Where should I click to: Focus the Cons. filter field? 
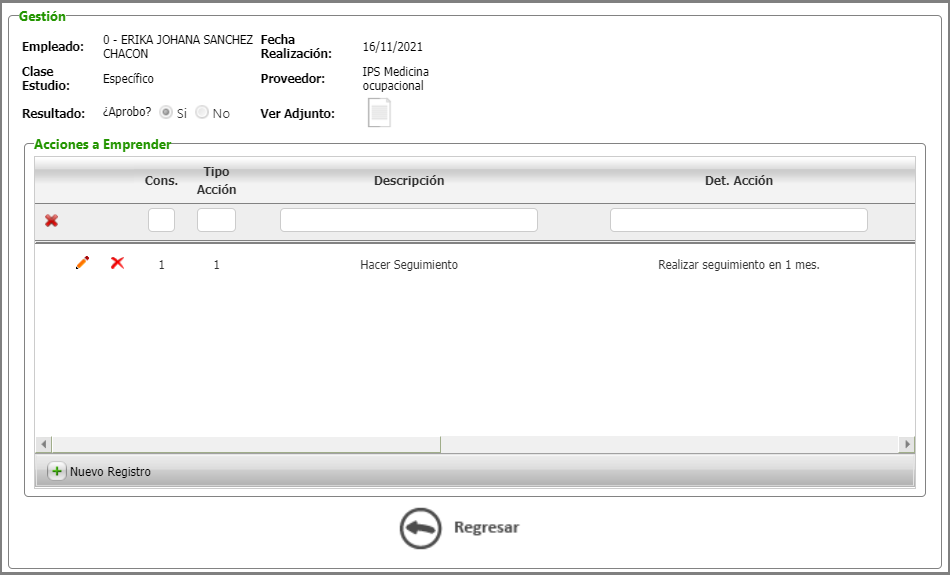[x=161, y=220]
